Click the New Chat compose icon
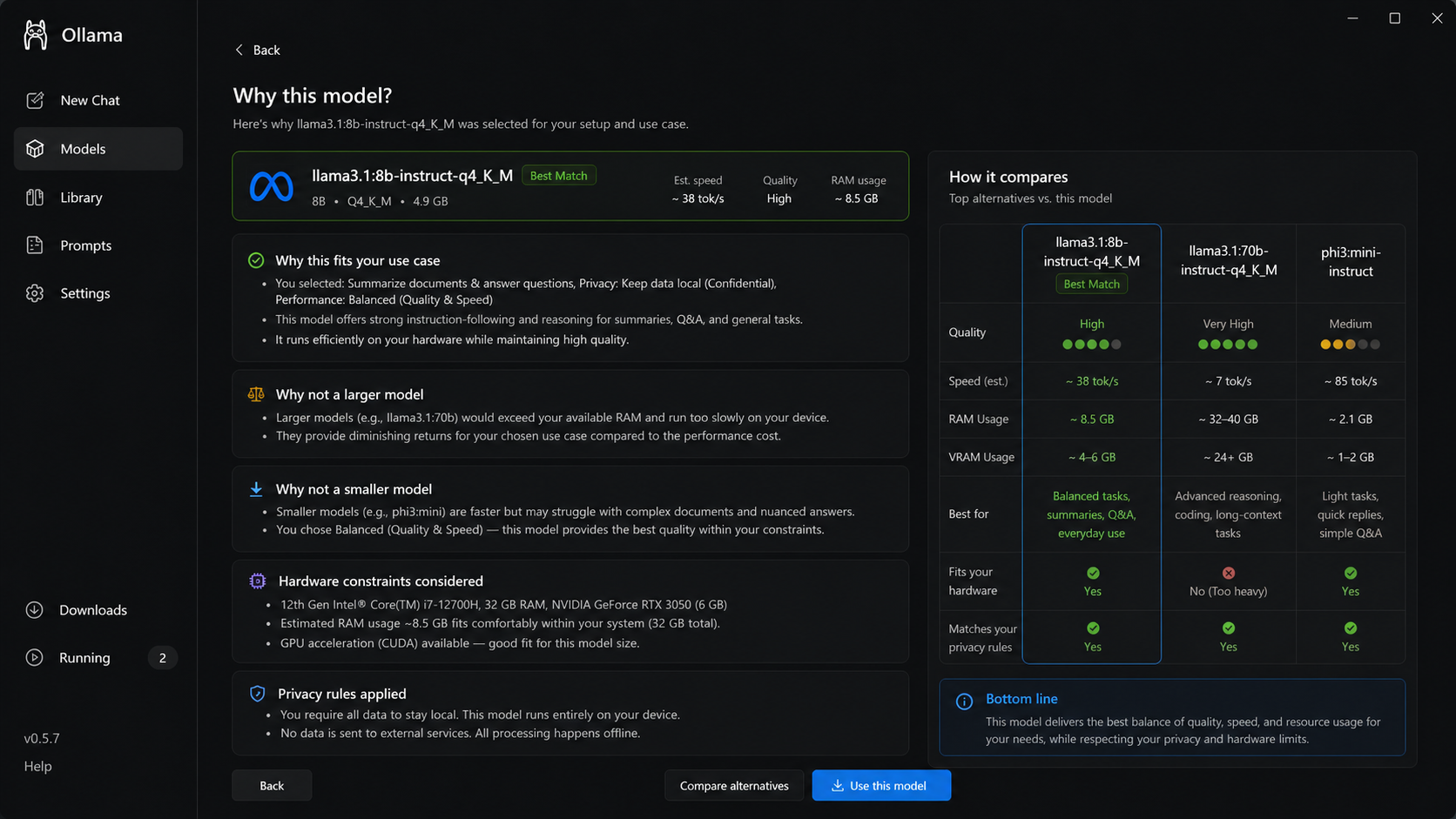Image resolution: width=1456 pixels, height=819 pixels. click(x=35, y=100)
